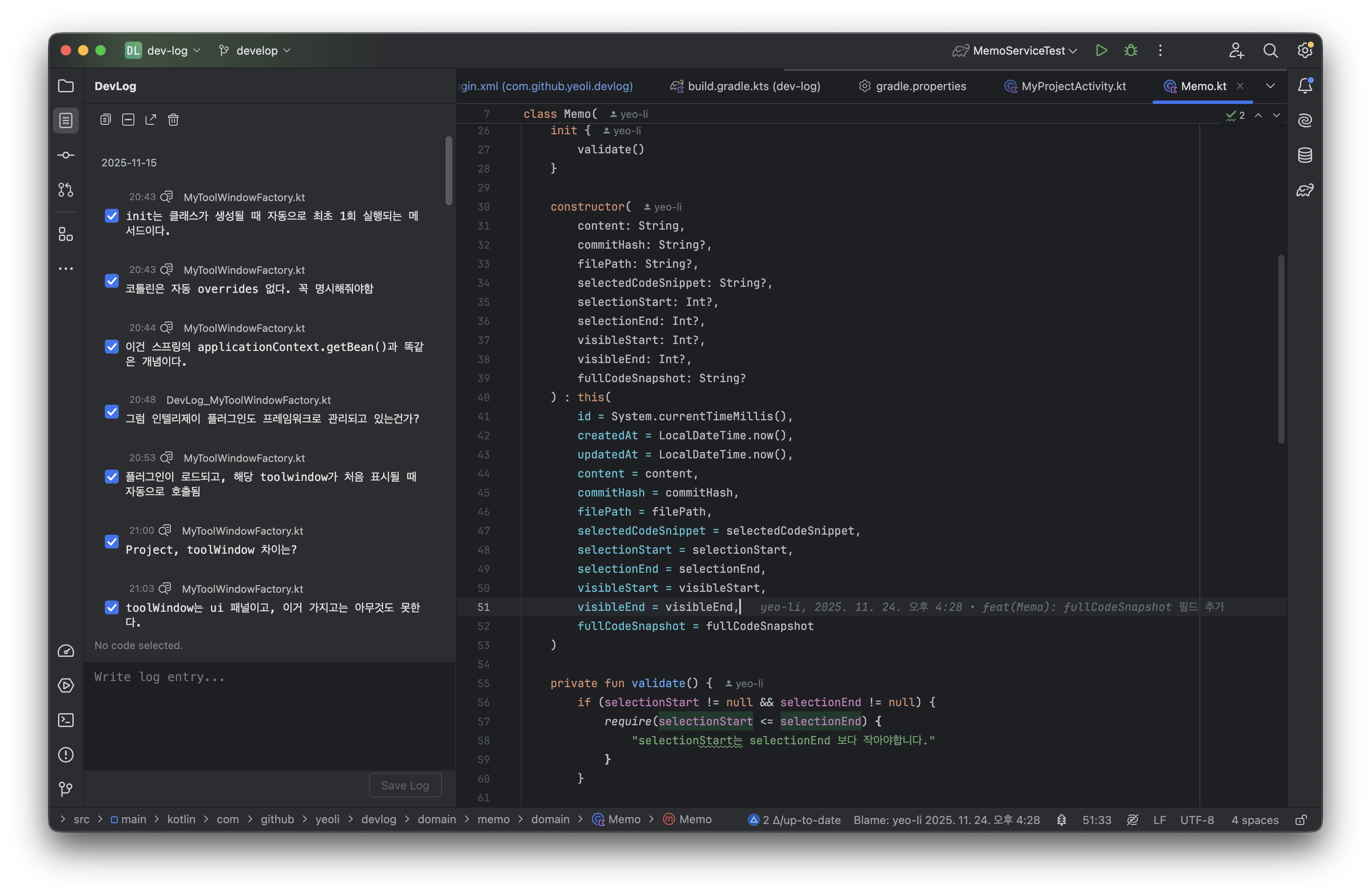
Task: Uncheck the Project, toolWindow log entry
Action: coord(112,542)
